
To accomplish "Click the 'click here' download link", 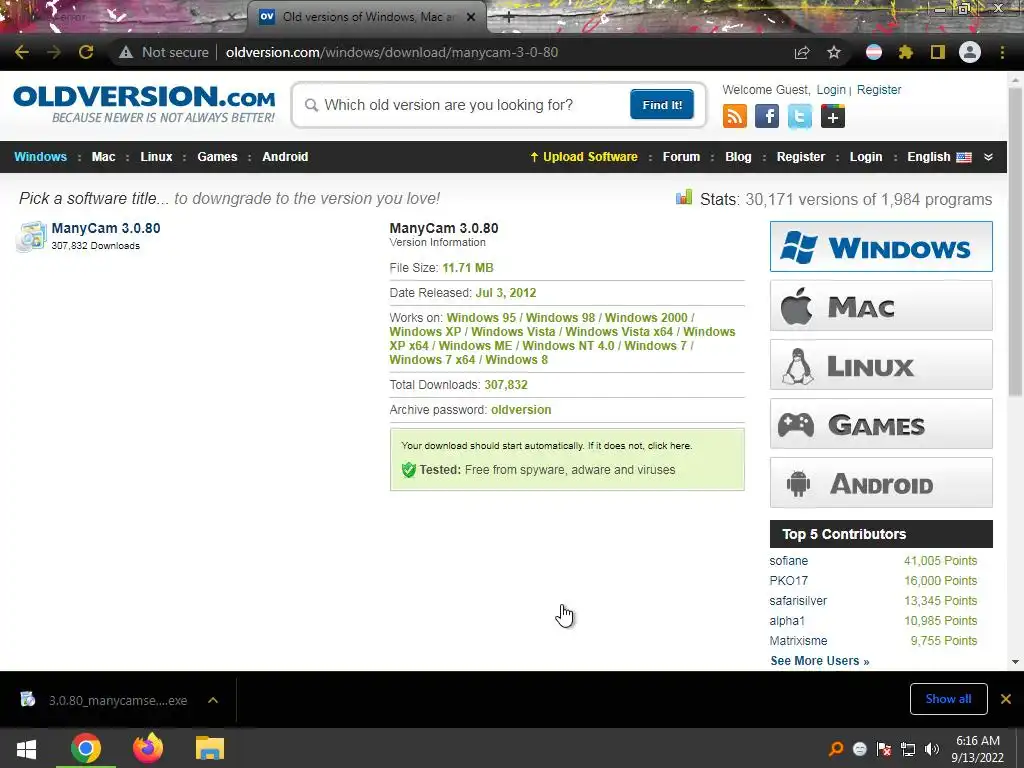I will (669, 445).
